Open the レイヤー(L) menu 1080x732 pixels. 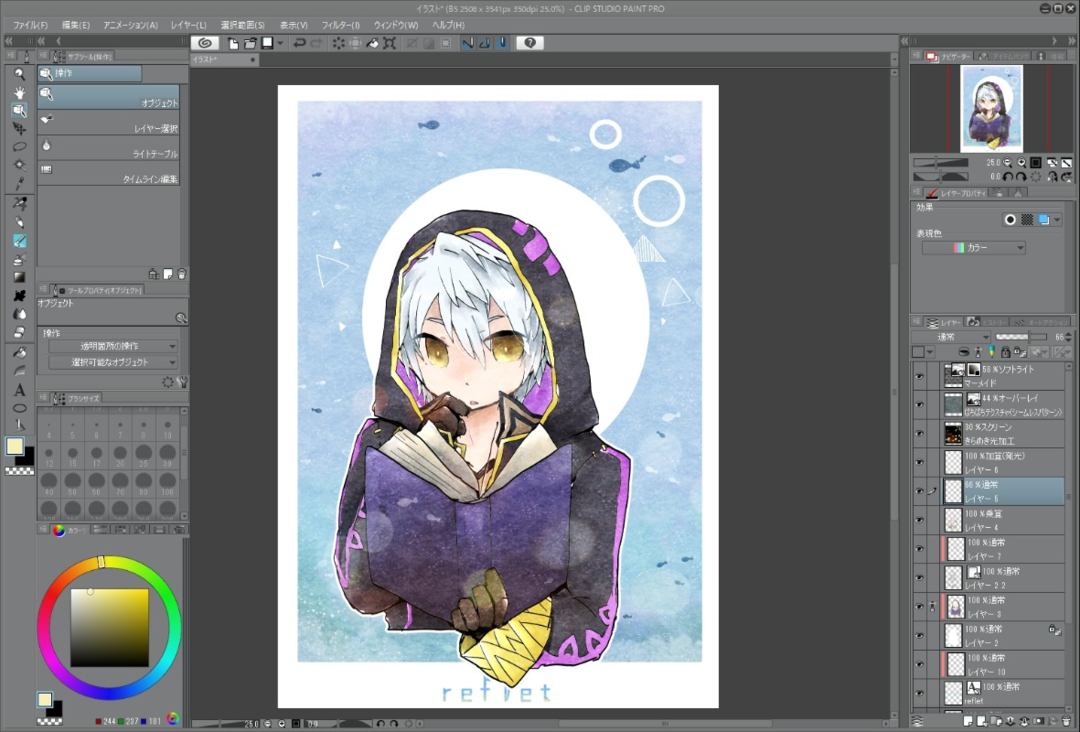click(x=189, y=24)
